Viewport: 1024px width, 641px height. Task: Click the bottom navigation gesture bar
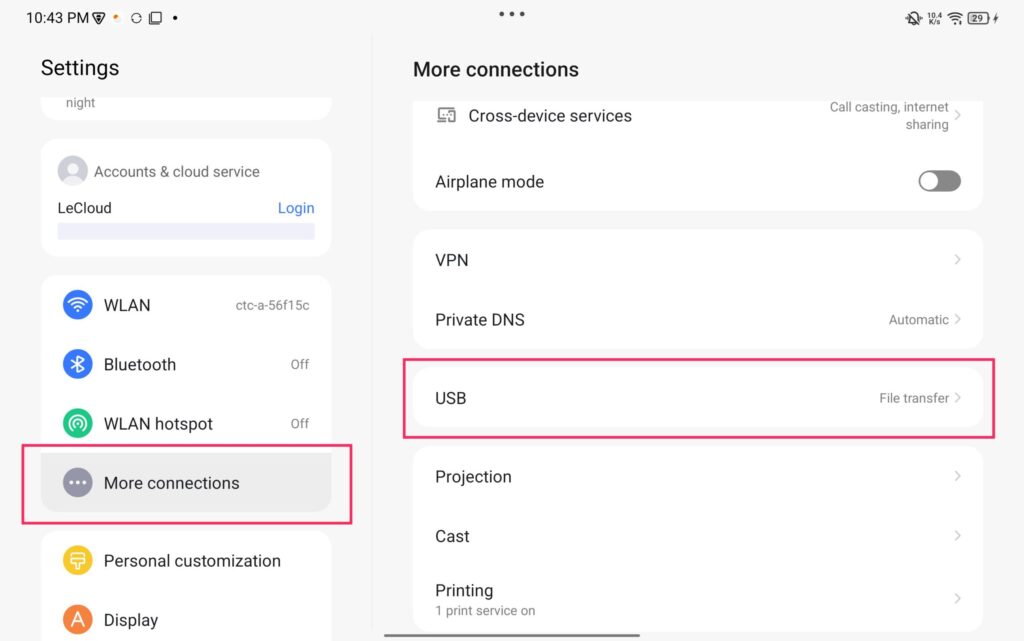[x=512, y=635]
